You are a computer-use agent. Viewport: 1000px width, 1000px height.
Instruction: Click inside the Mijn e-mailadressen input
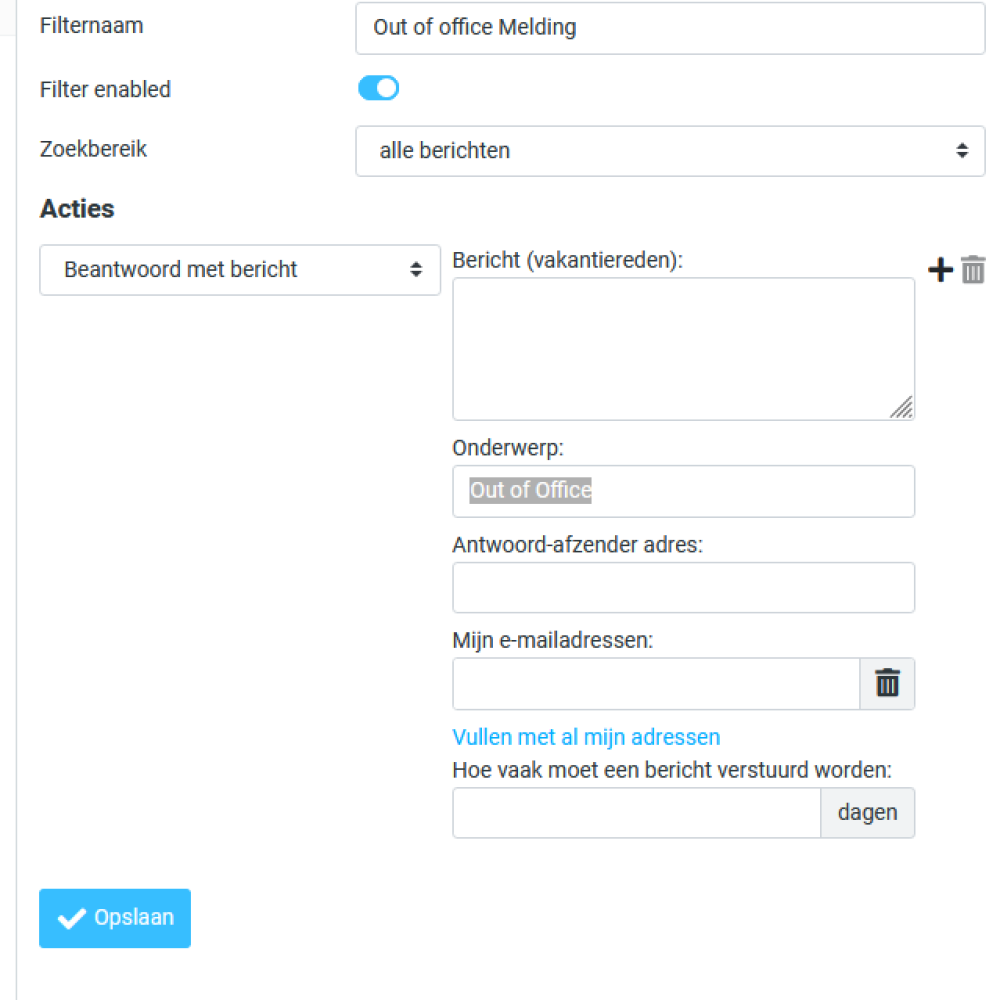[x=656, y=683]
